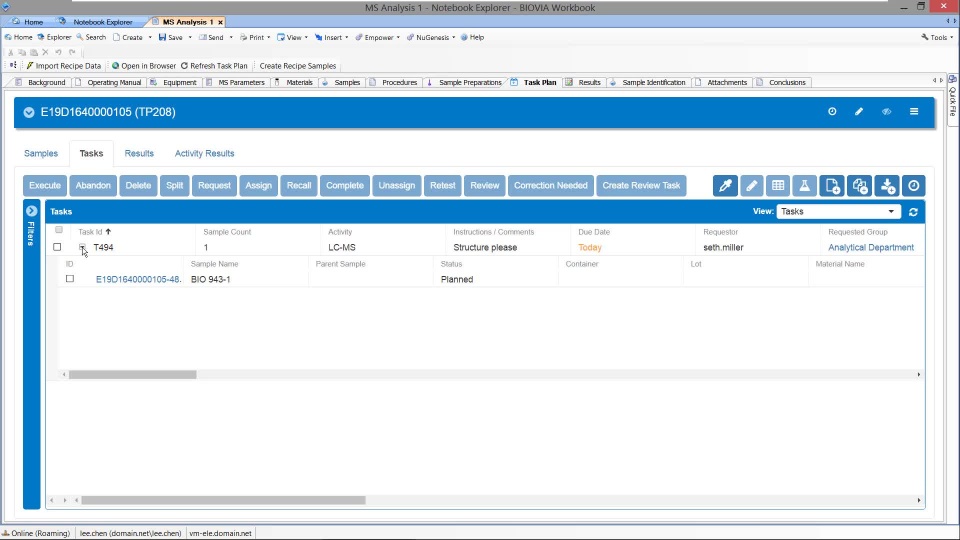Screen dimensions: 960x540
Task: Open the Tools dropdown menu
Action: pos(937,37)
